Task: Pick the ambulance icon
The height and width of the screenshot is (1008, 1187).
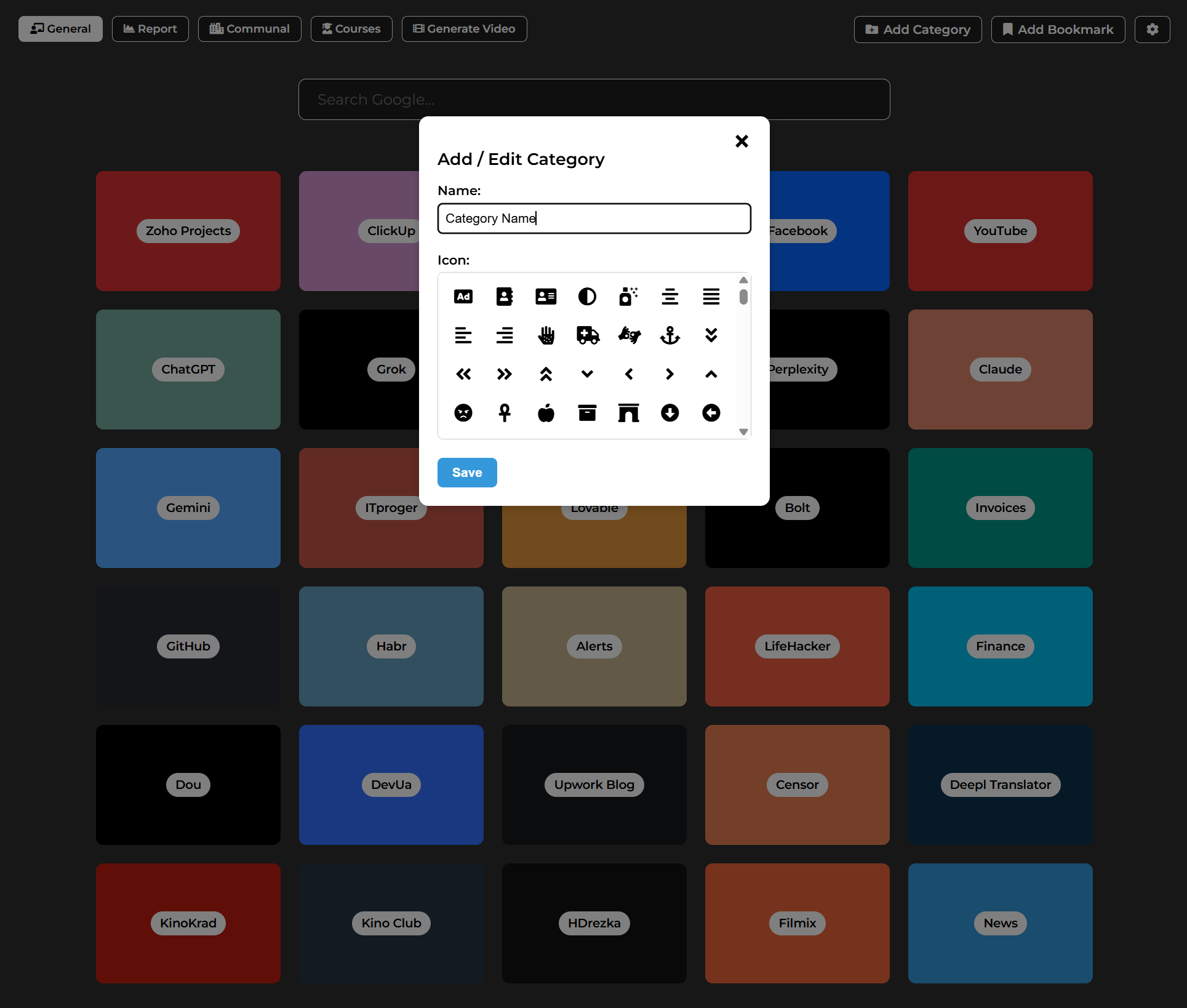Action: coord(587,335)
